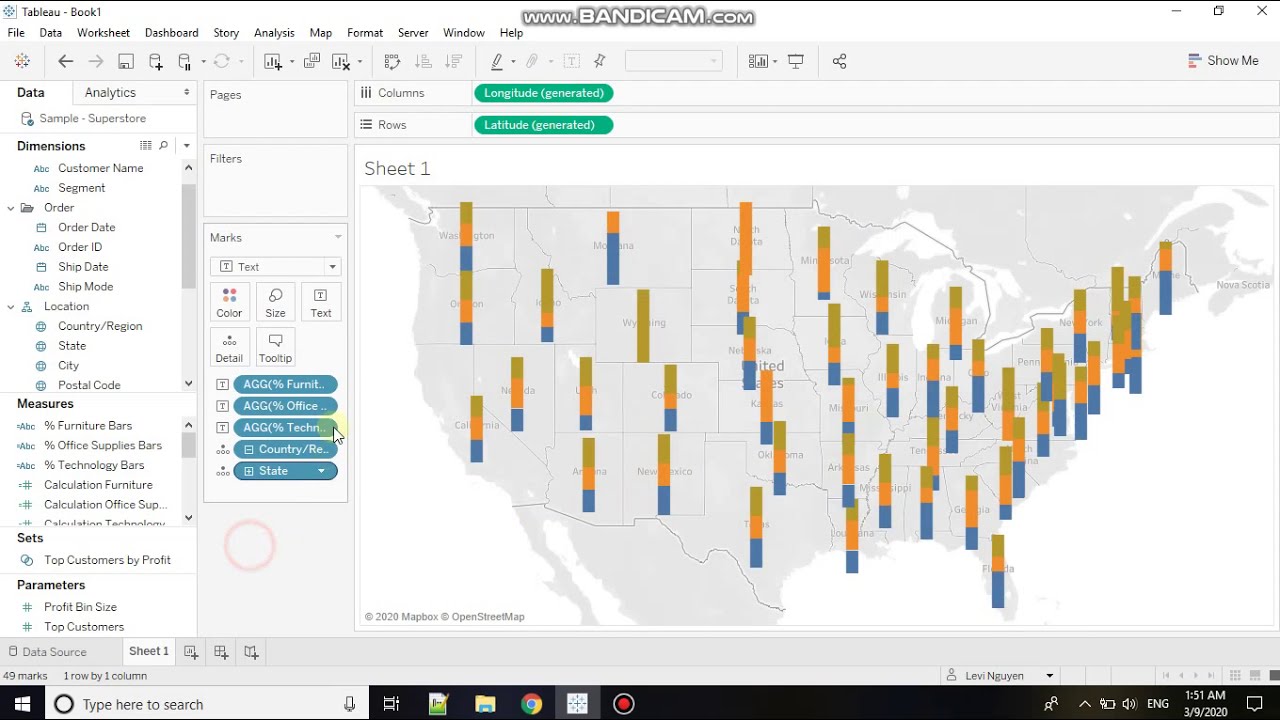The height and width of the screenshot is (720, 1280).
Task: Click the Tooltip marks button
Action: [x=275, y=347]
